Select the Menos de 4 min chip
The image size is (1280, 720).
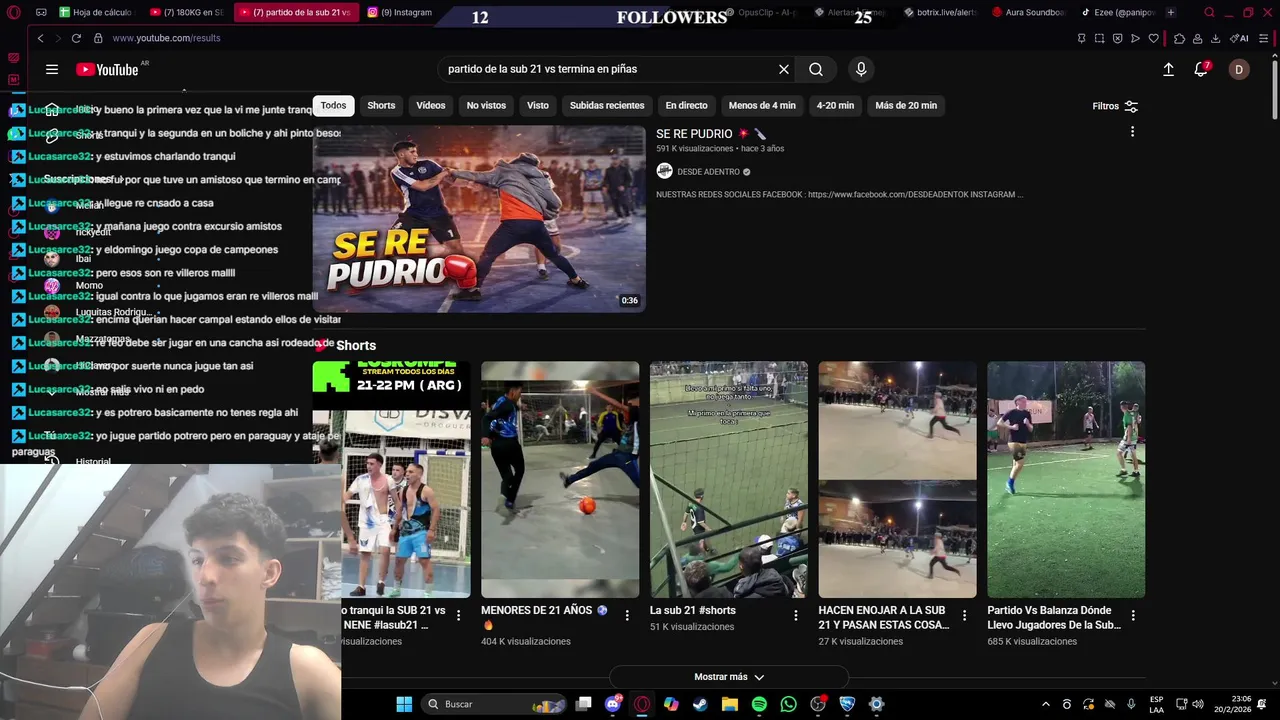762,105
